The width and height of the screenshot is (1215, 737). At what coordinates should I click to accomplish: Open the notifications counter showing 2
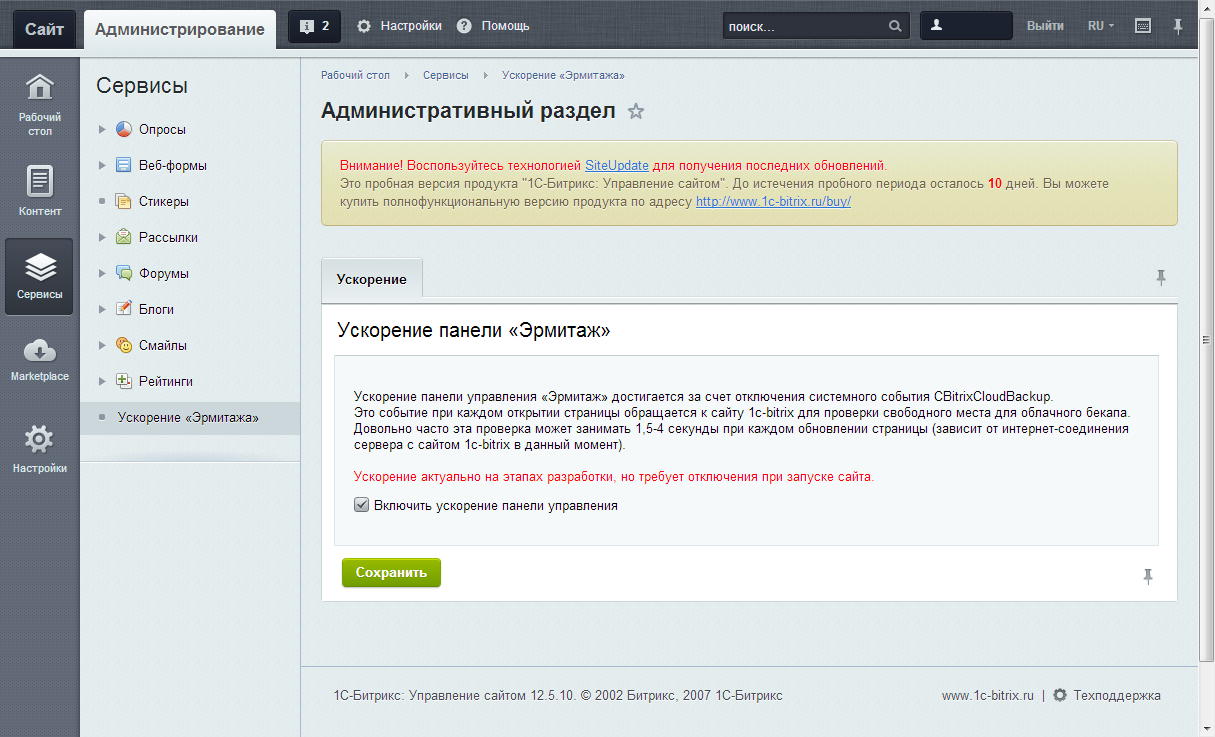(315, 25)
